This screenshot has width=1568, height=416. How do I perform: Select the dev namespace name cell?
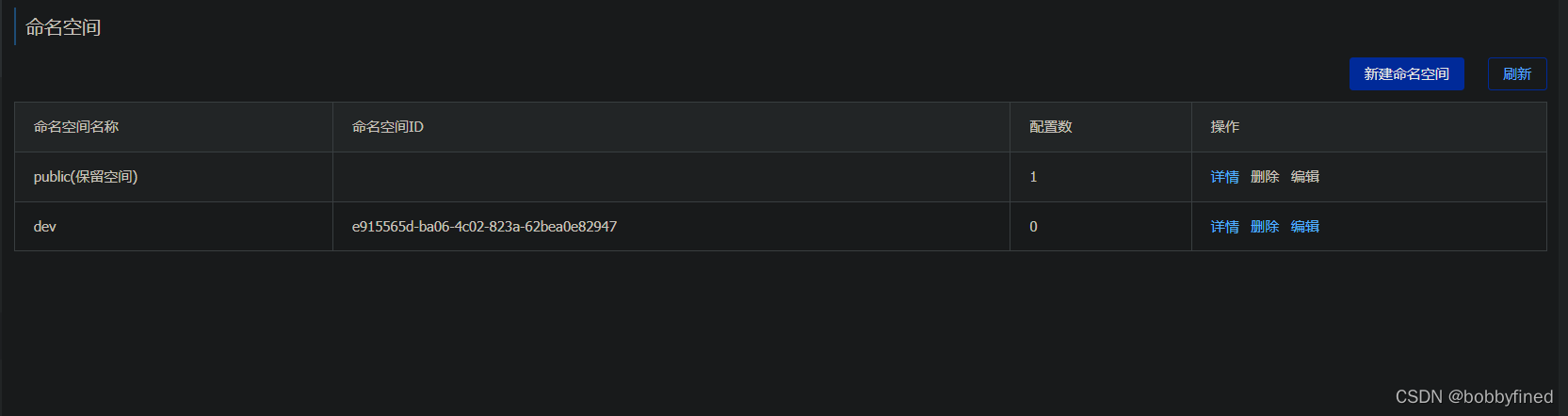[x=174, y=227]
